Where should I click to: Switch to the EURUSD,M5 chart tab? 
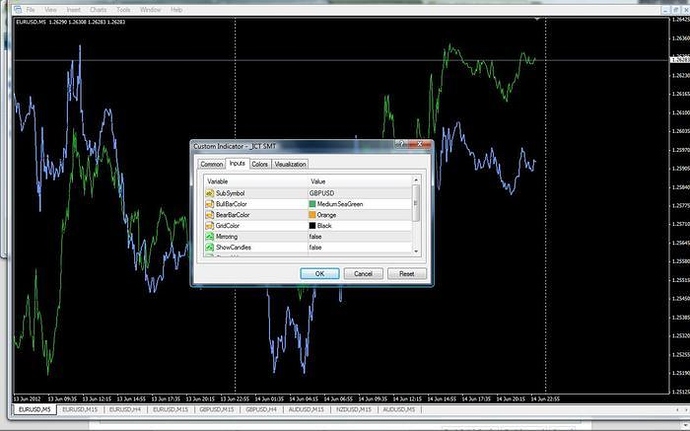pos(35,409)
